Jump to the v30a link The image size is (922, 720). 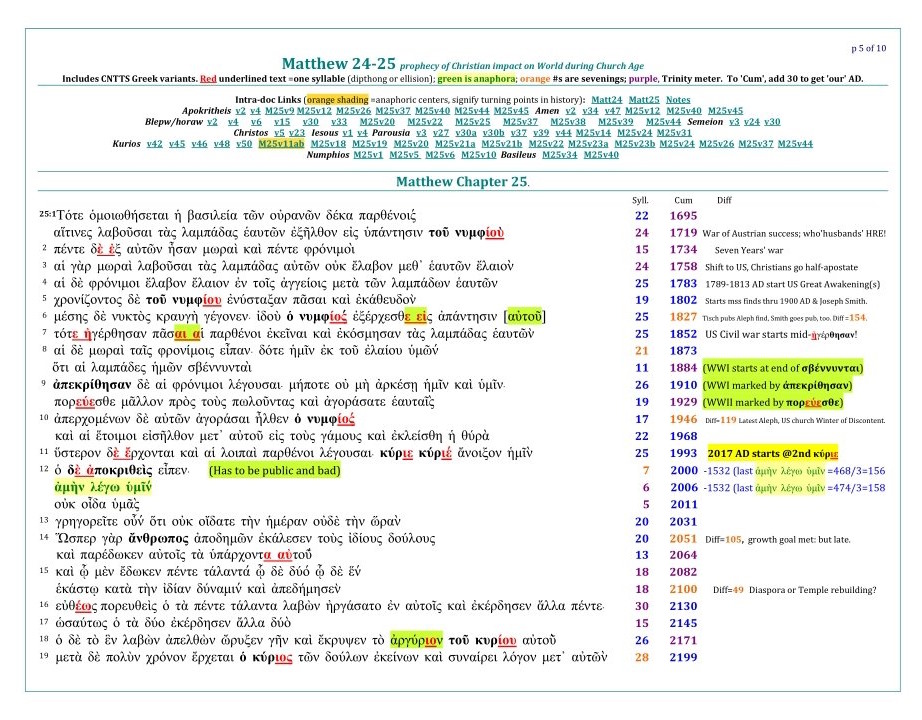point(466,133)
